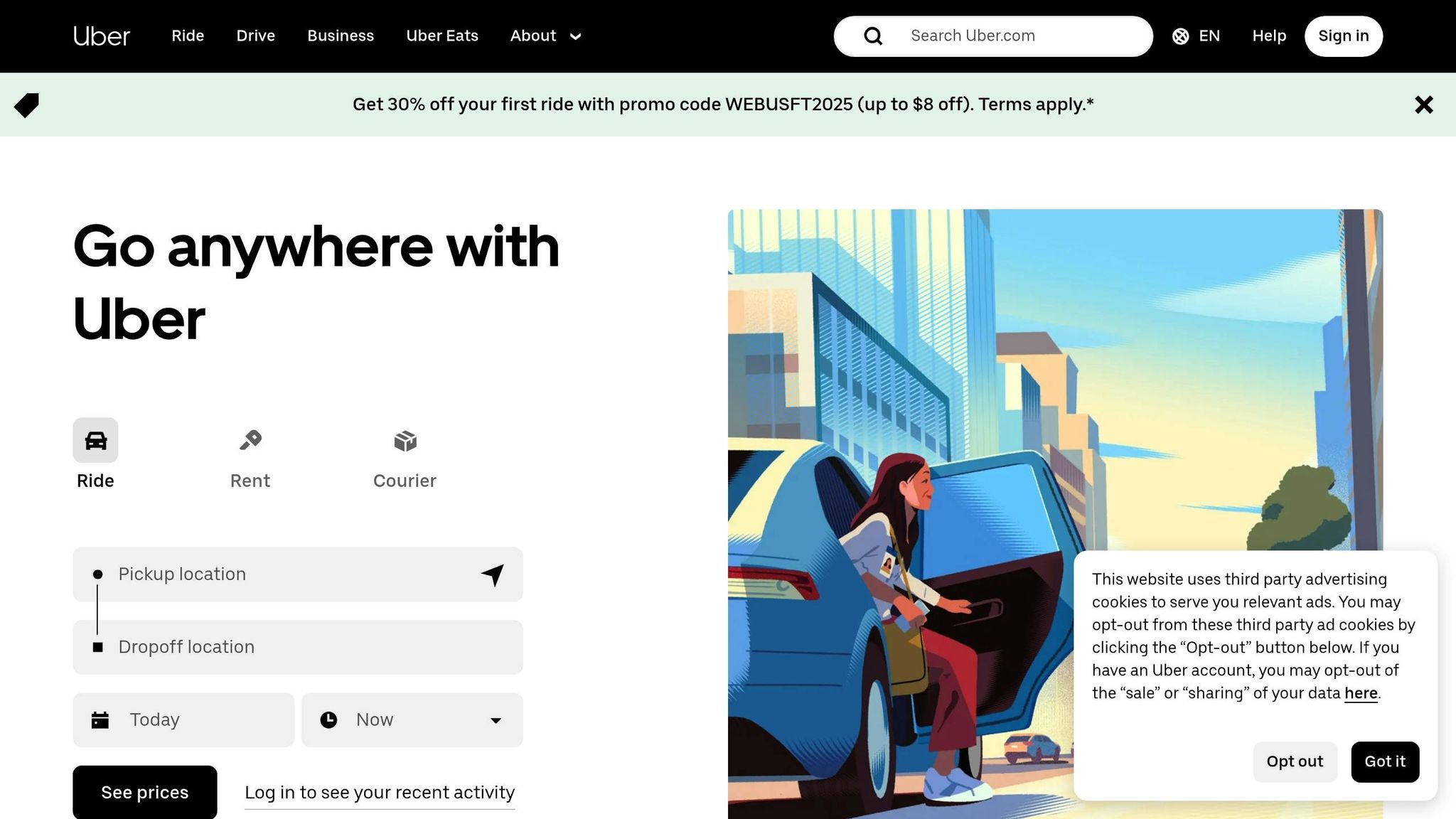1456x819 pixels.
Task: Close the promo code banner
Action: click(x=1424, y=105)
